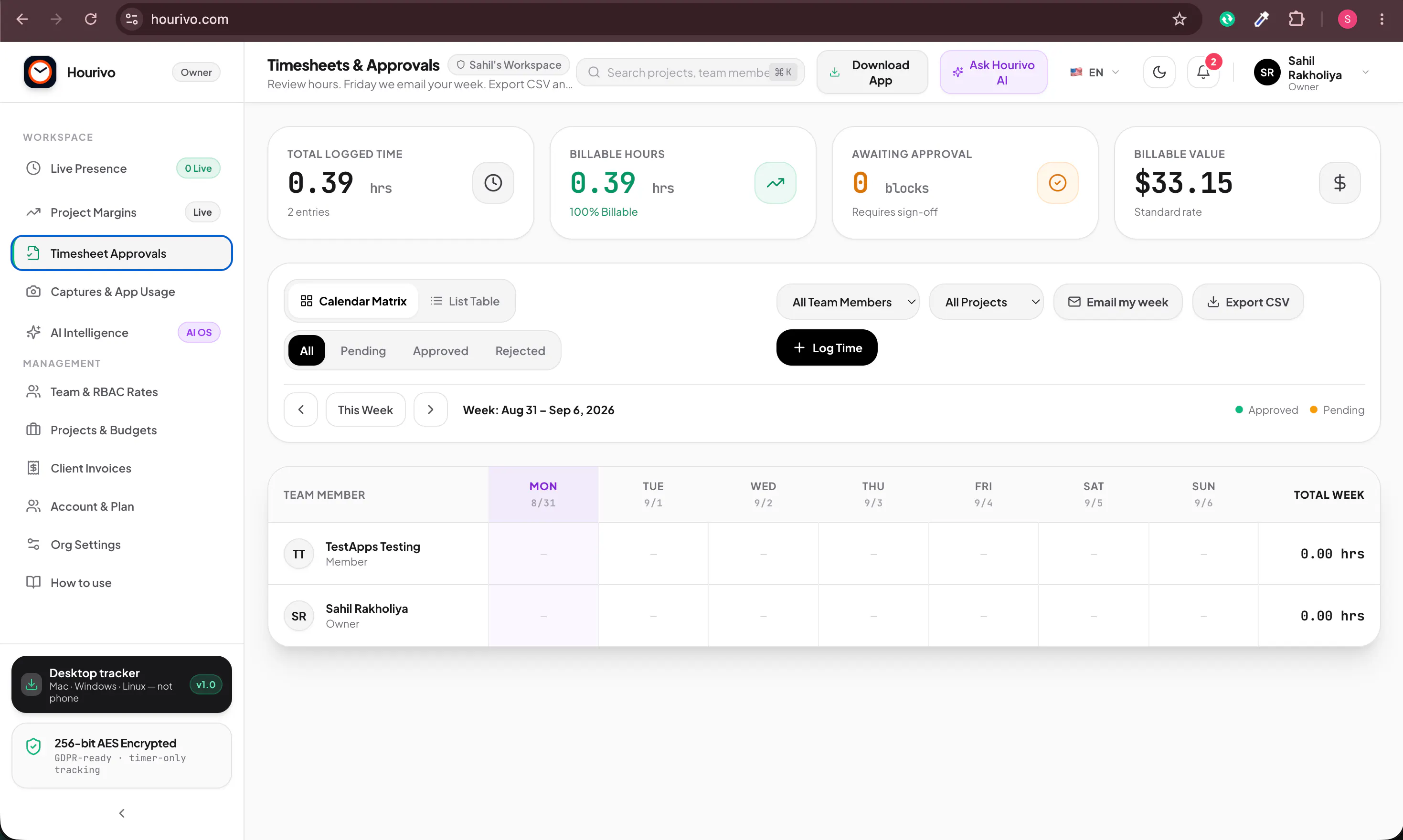The height and width of the screenshot is (840, 1403).
Task: Export timesheets as CSV
Action: click(x=1248, y=302)
